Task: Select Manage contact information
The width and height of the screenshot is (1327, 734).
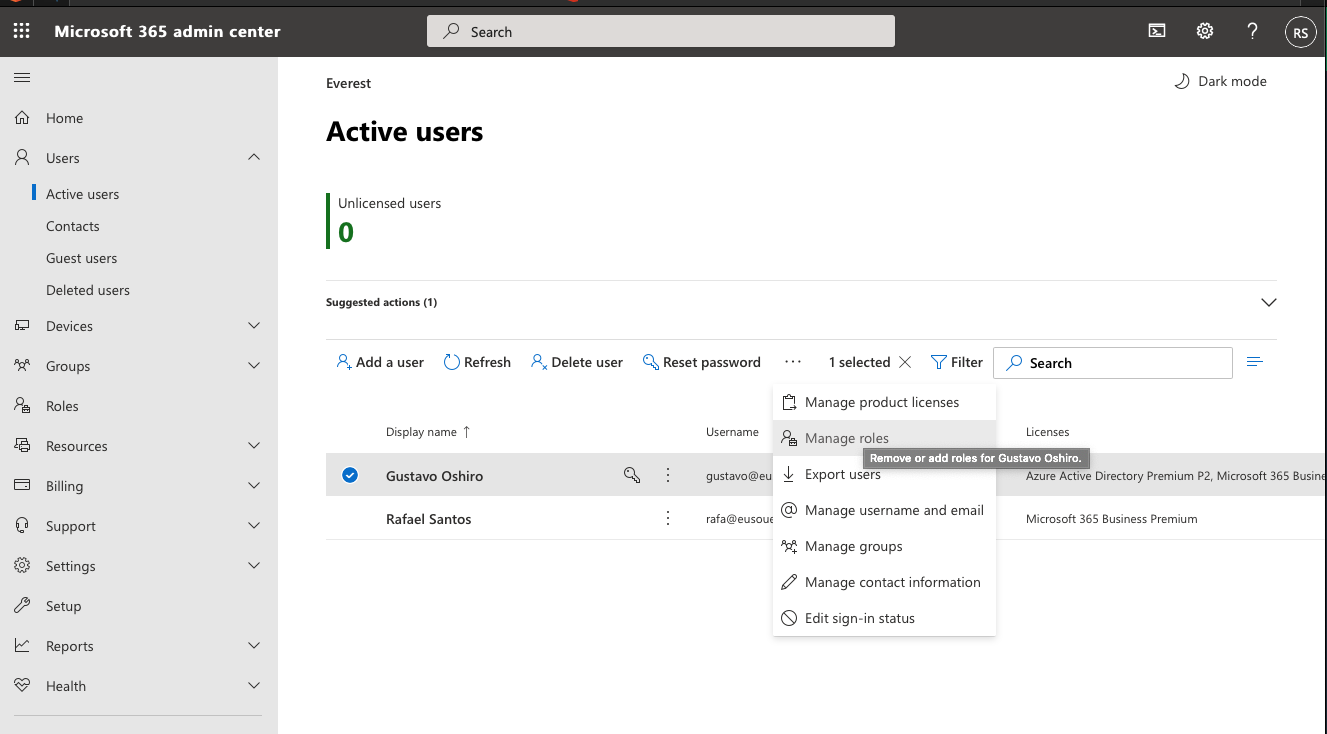Action: point(884,582)
